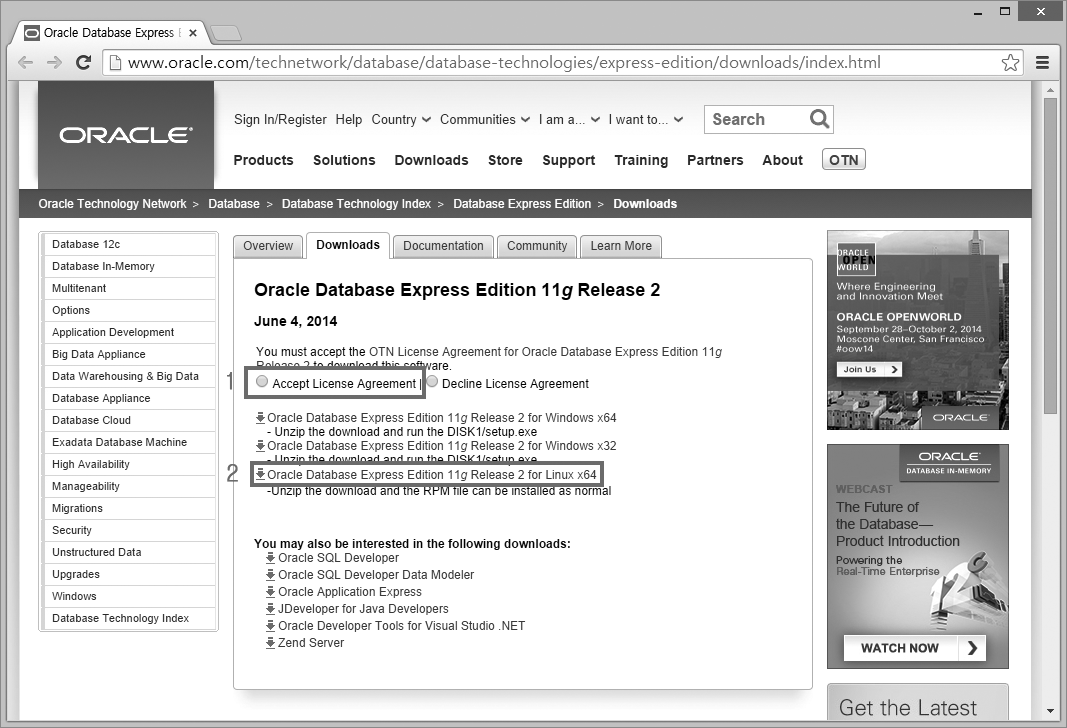Switch to the Documentation tab

point(443,246)
